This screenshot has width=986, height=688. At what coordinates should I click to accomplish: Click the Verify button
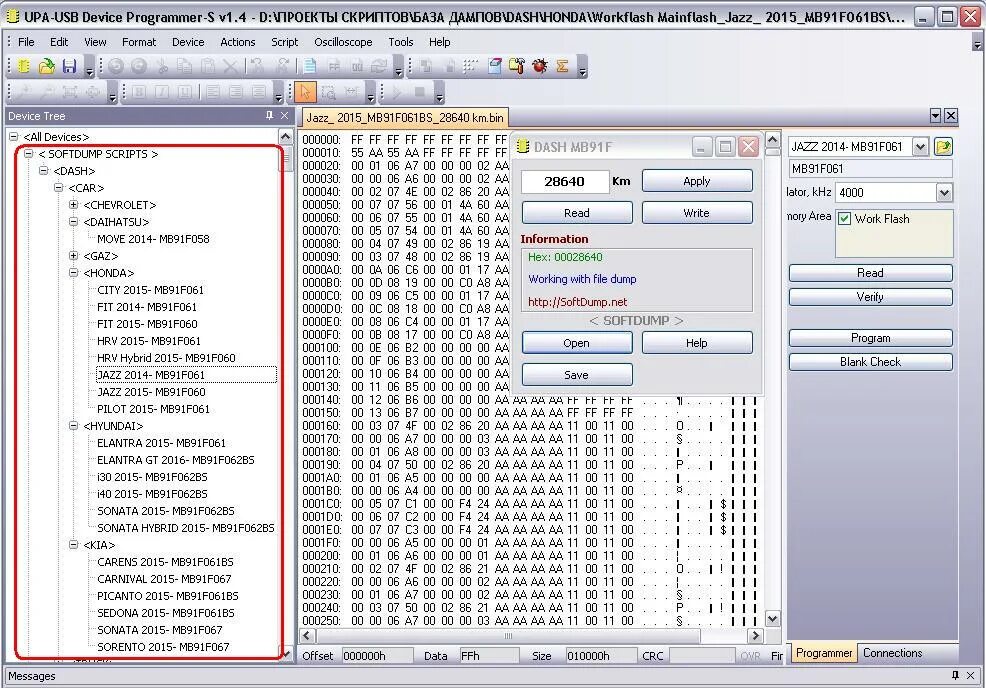(x=870, y=297)
